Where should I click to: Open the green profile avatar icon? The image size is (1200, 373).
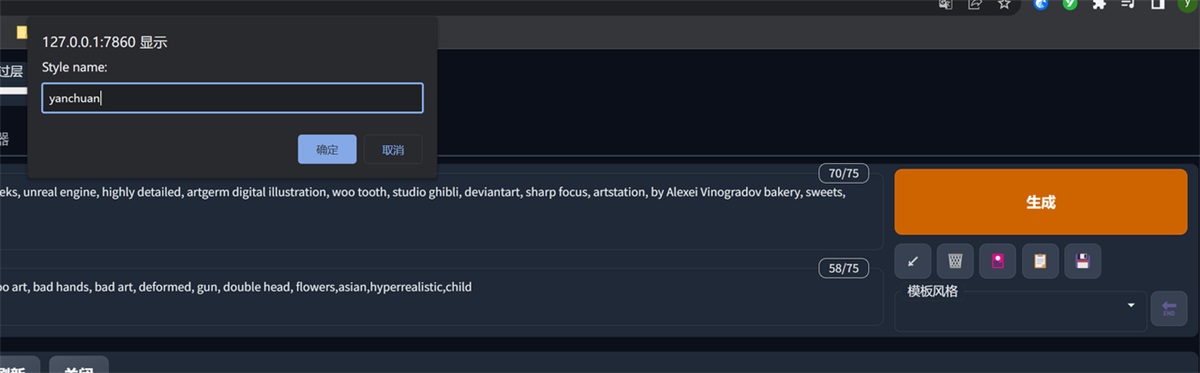coord(1186,5)
